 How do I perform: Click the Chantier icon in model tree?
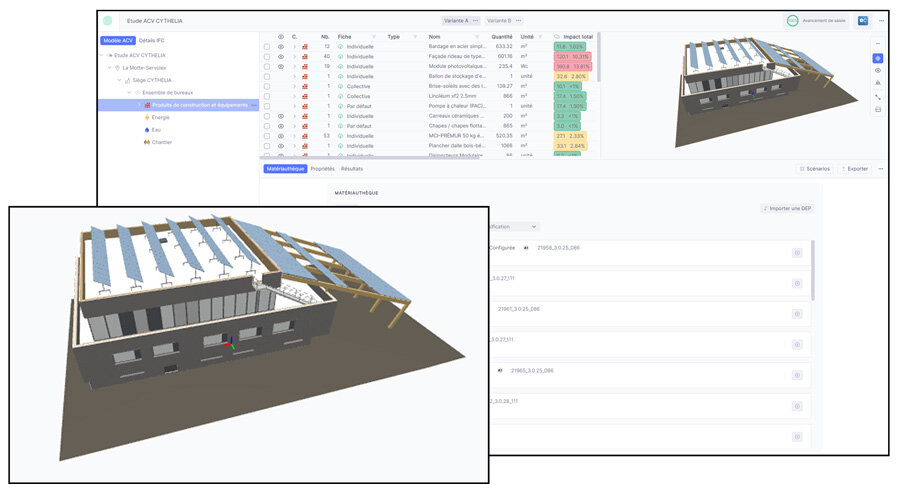[146, 142]
